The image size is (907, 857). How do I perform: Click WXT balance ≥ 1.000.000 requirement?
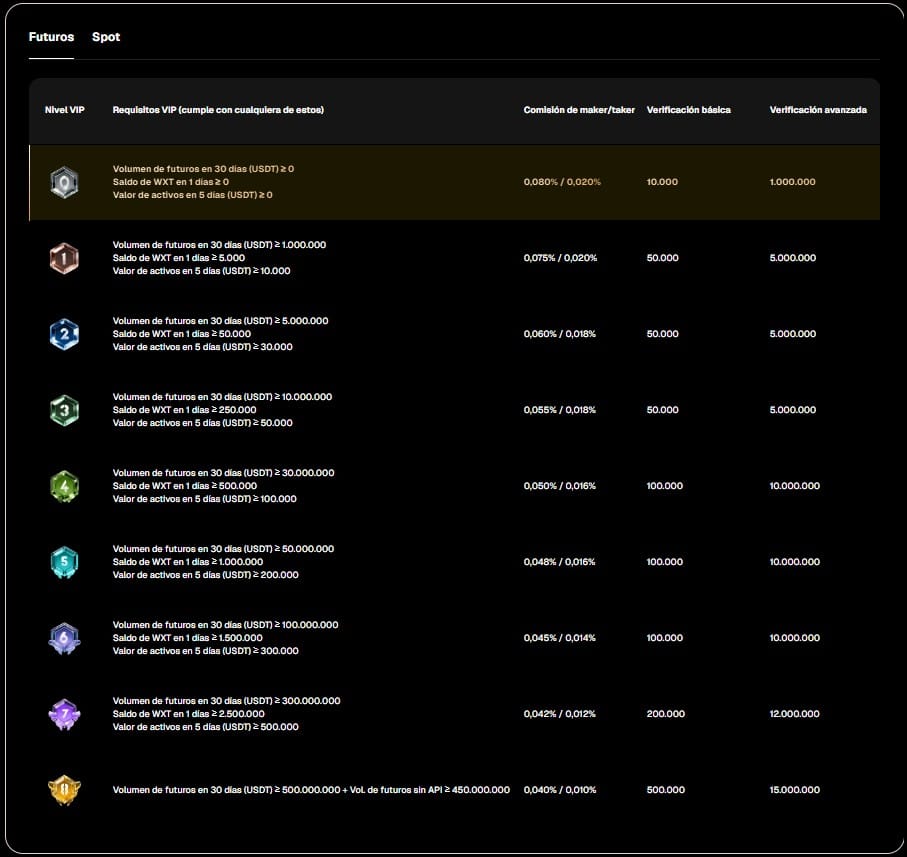(x=188, y=562)
